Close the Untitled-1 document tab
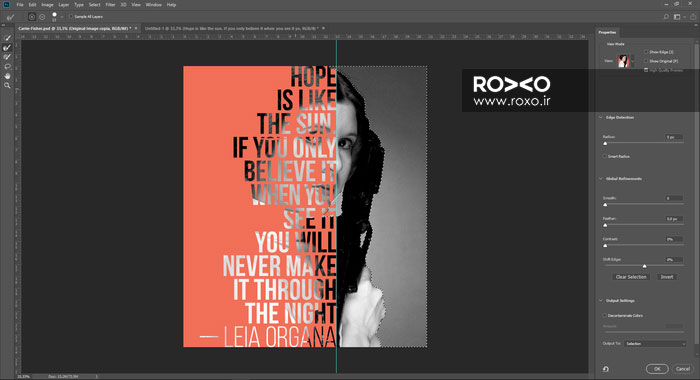 coord(323,28)
